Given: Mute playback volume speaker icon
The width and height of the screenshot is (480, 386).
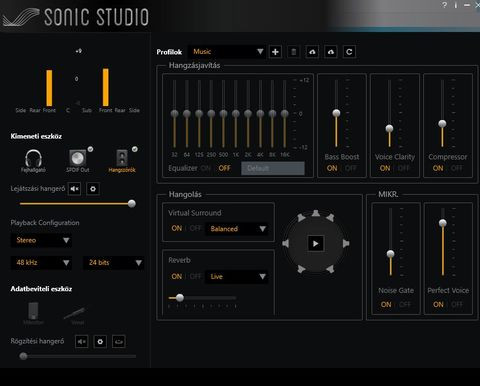Looking at the screenshot, I should point(74,189).
